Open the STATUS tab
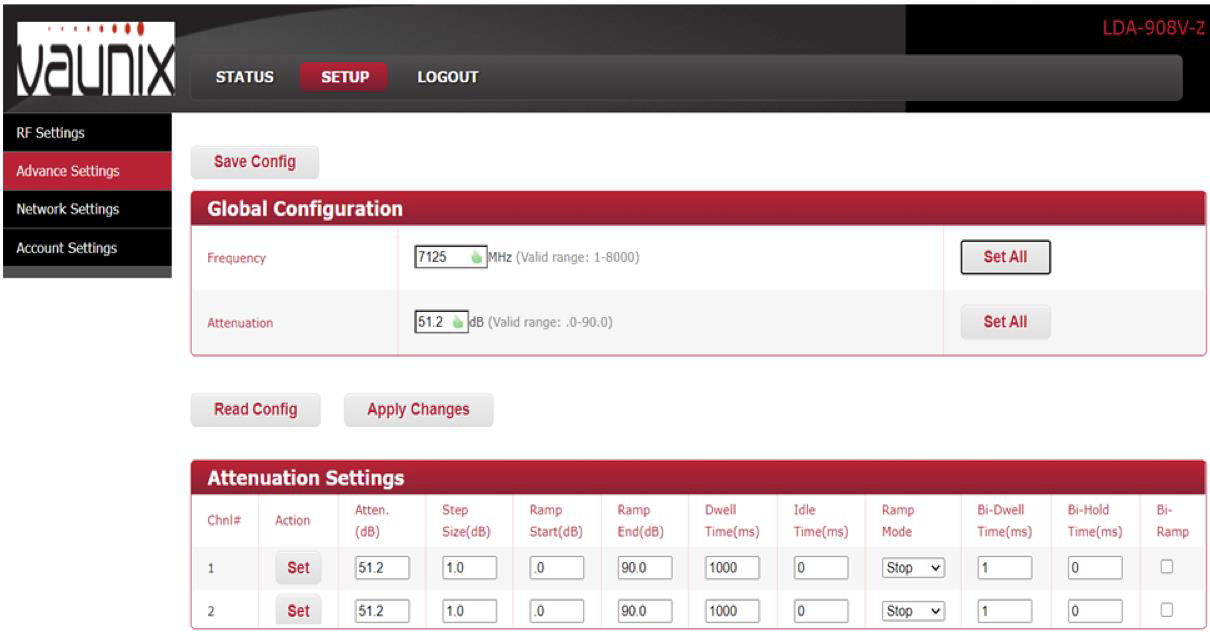 (x=245, y=77)
